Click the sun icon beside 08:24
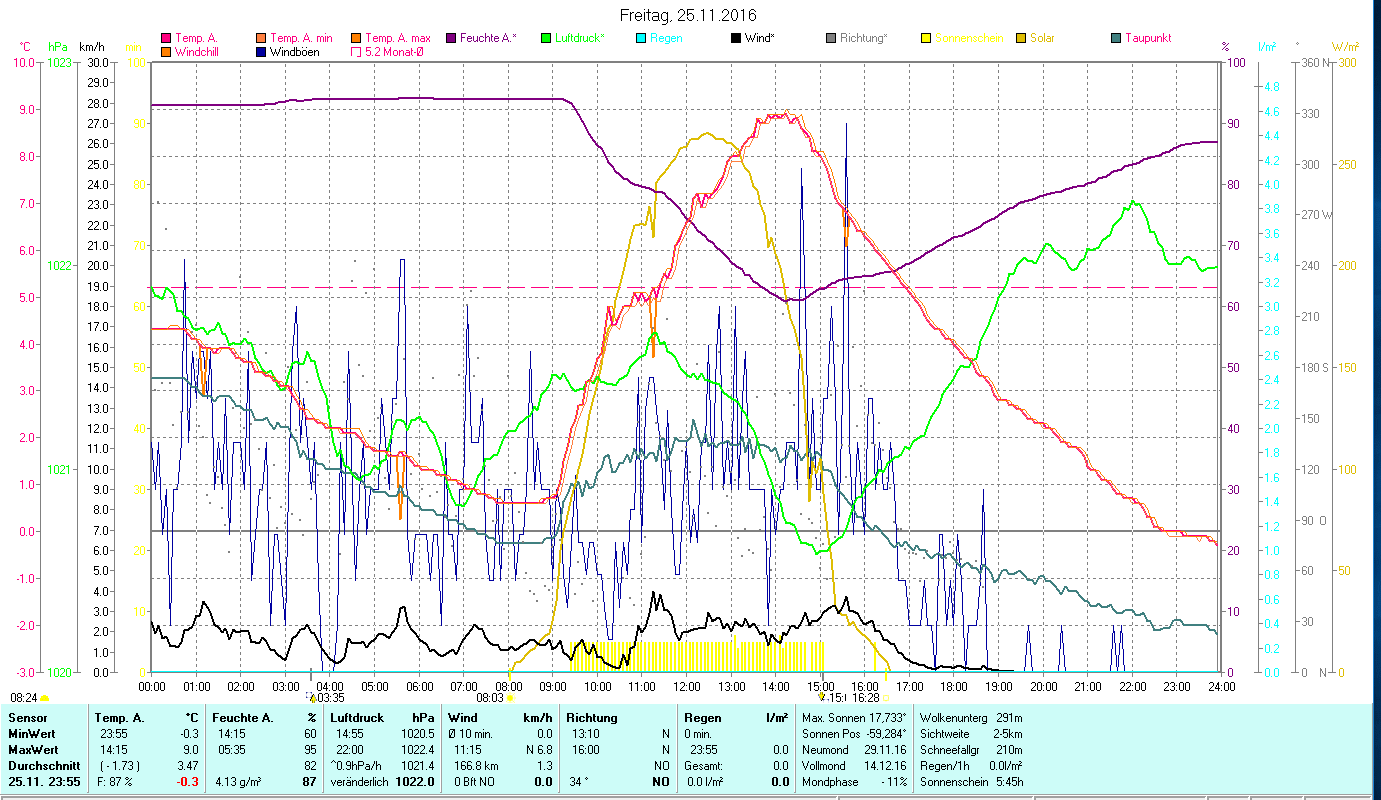Viewport: 1381px width, 800px height. 45,698
